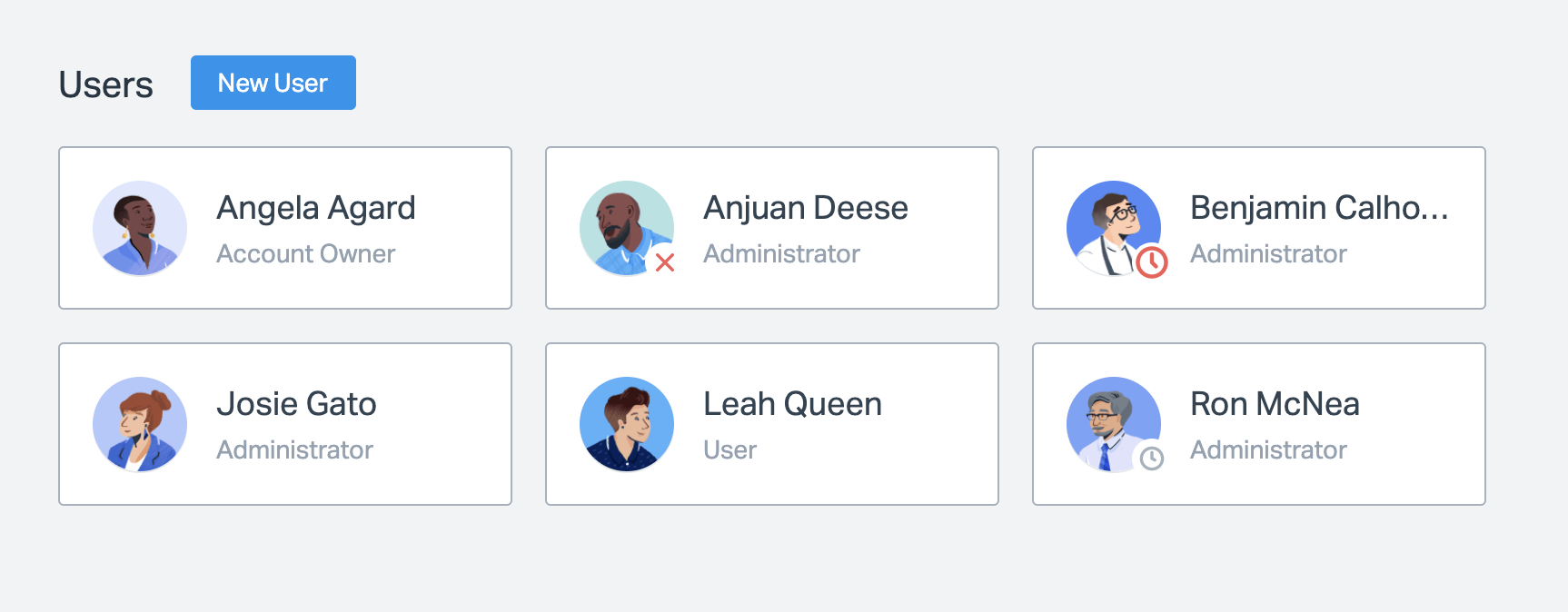Viewport: 1568px width, 612px height.
Task: Click Angela Agard's avatar picture
Action: [x=140, y=228]
